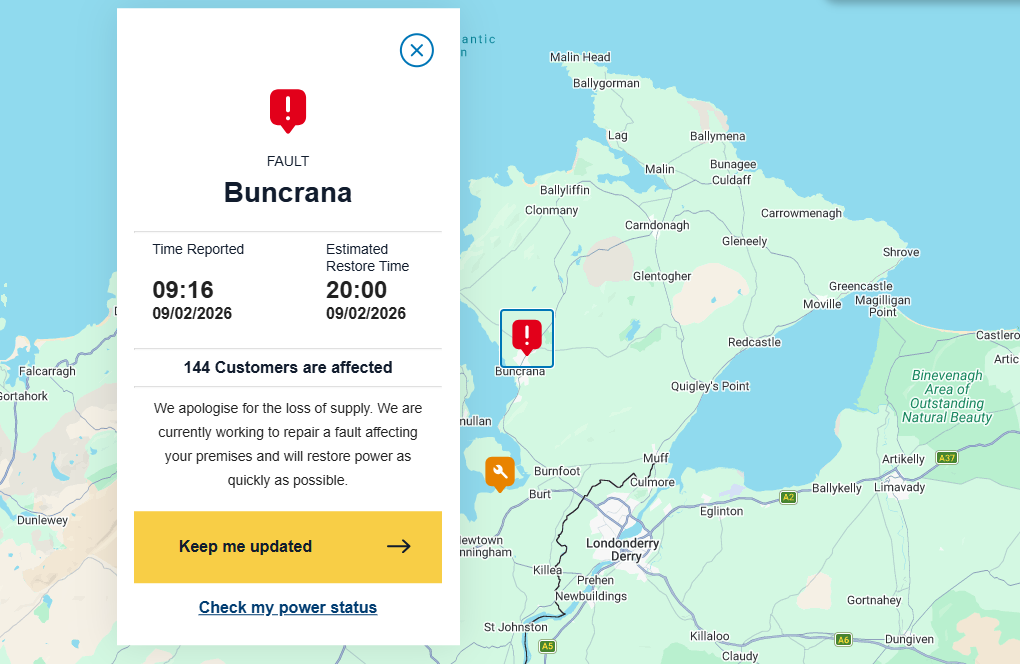This screenshot has height=664, width=1020.
Task: Click the red fault marker on Buncrana
Action: 526,336
